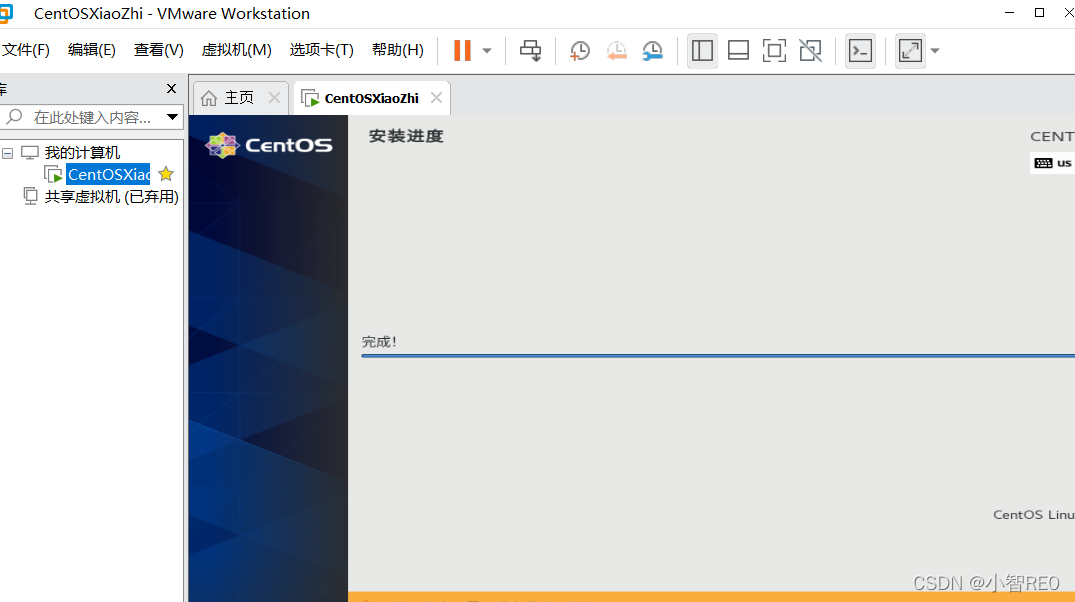Image resolution: width=1075 pixels, height=602 pixels.
Task: Maximize the VMware Workstation window
Action: (x=1039, y=13)
